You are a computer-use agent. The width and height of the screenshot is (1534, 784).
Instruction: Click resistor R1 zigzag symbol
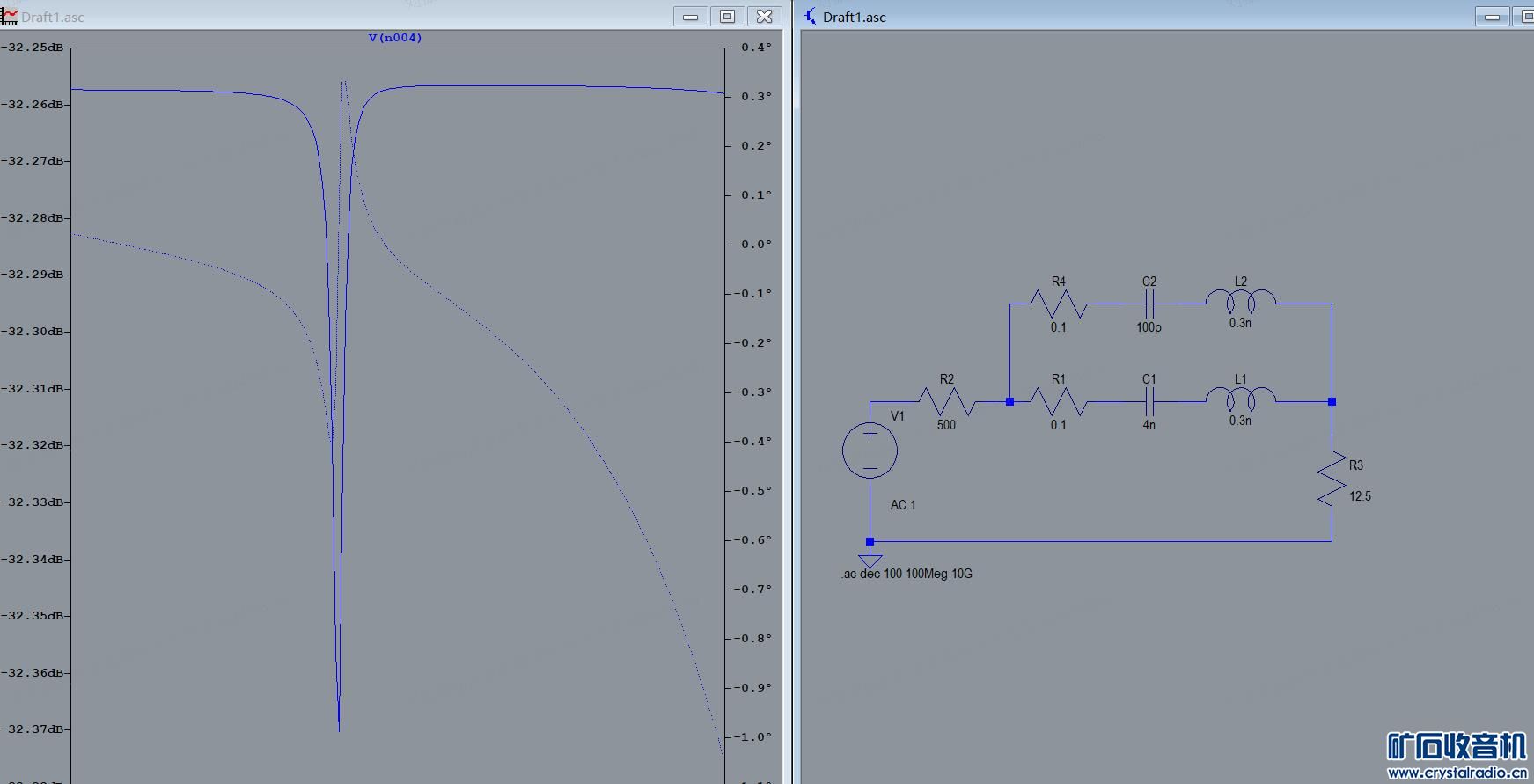(1058, 402)
